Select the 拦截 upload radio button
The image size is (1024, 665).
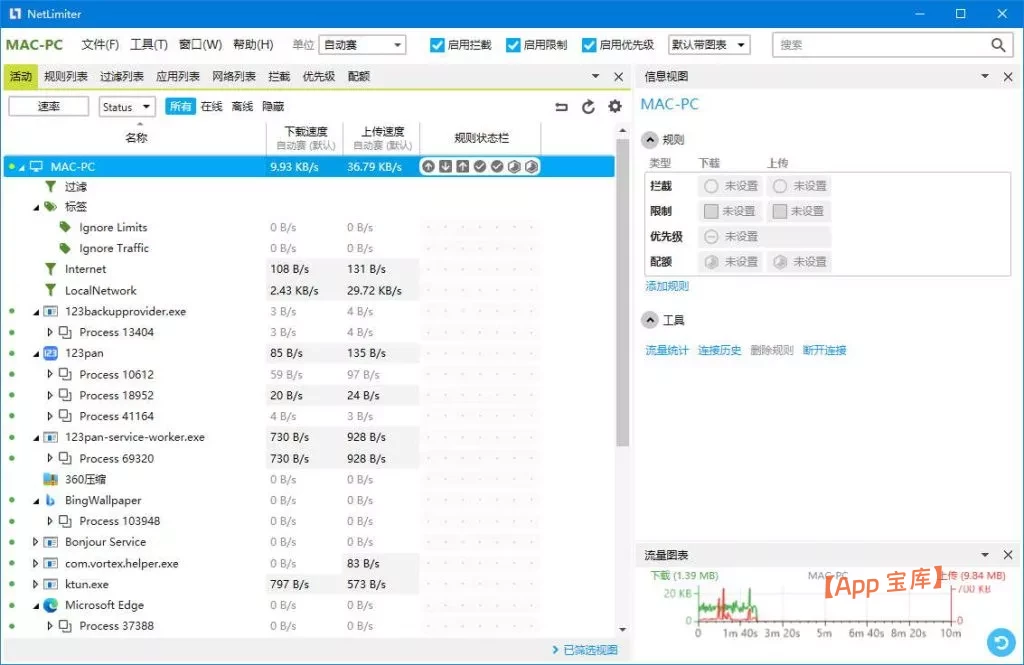click(780, 187)
